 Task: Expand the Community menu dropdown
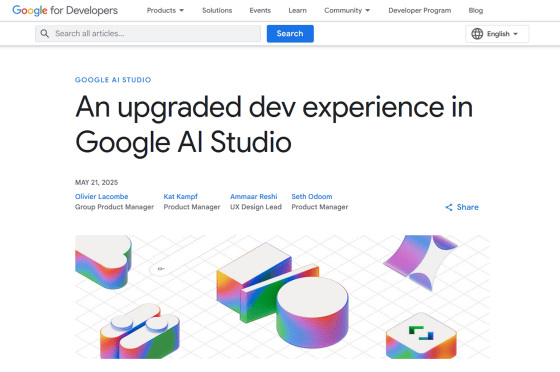pyautogui.click(x=347, y=10)
